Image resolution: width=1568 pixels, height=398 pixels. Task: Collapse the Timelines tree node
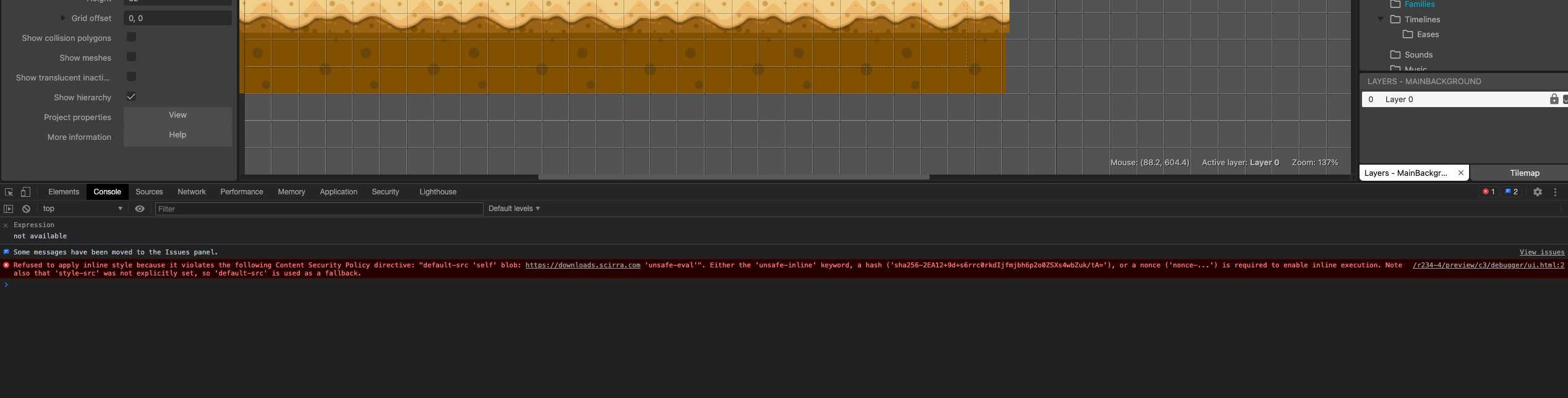(x=1381, y=19)
